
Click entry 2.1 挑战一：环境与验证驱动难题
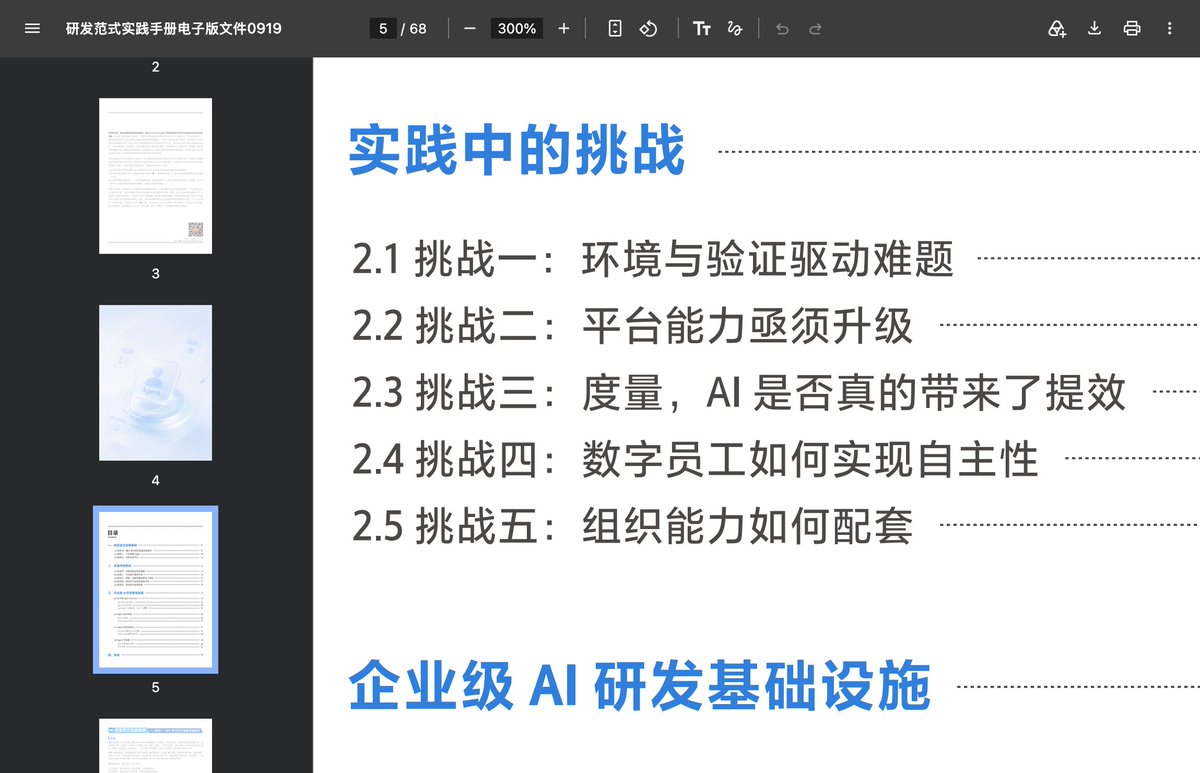[x=653, y=259]
